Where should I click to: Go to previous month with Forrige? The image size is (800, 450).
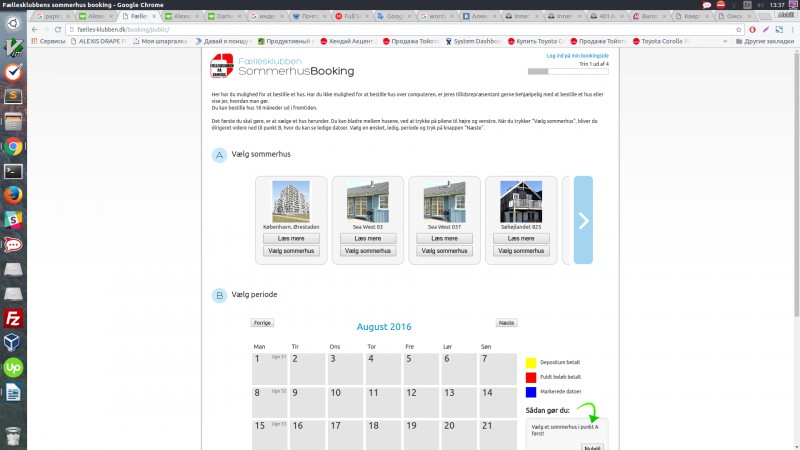262,323
